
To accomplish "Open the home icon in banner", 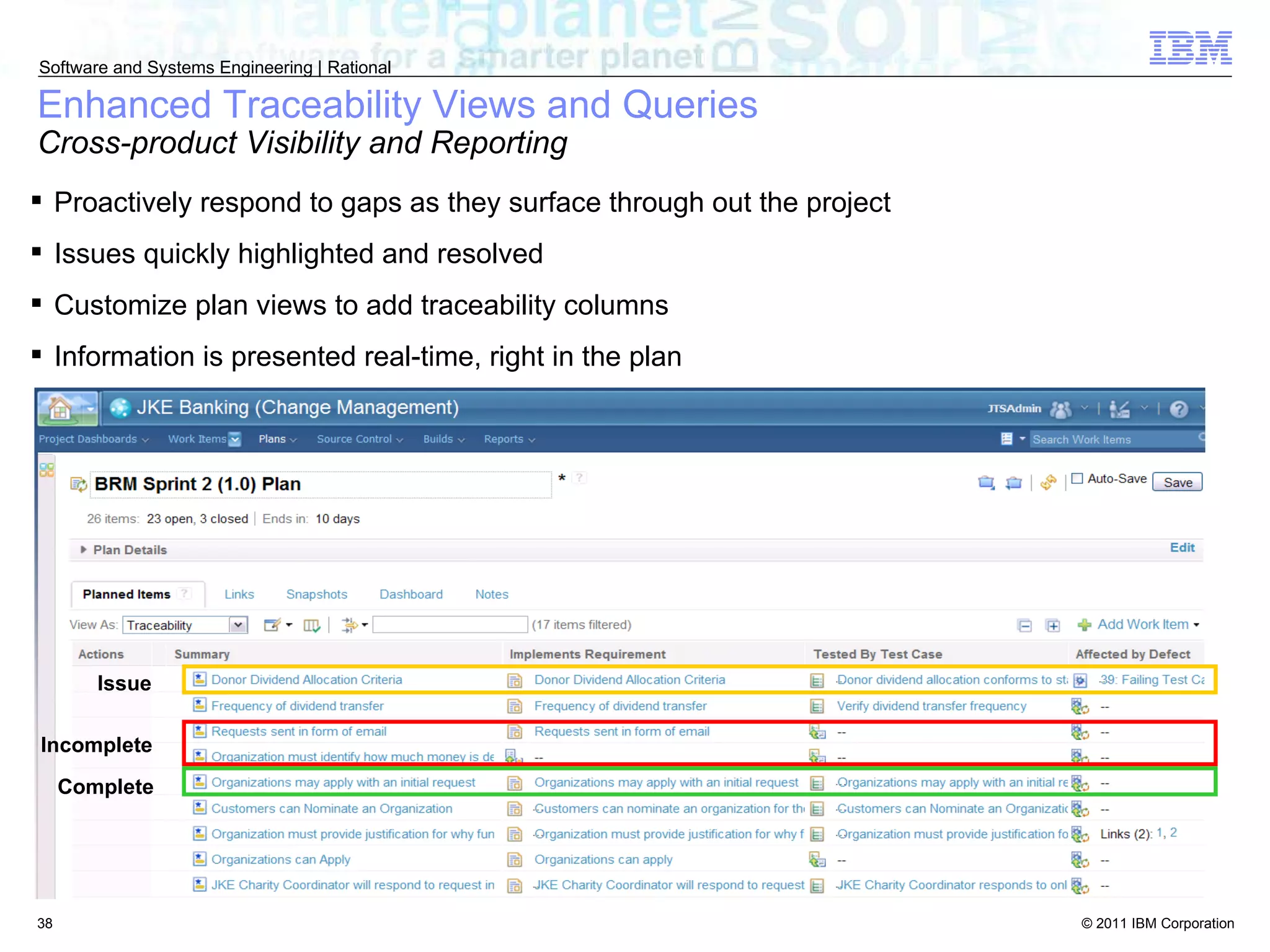I will pos(60,408).
